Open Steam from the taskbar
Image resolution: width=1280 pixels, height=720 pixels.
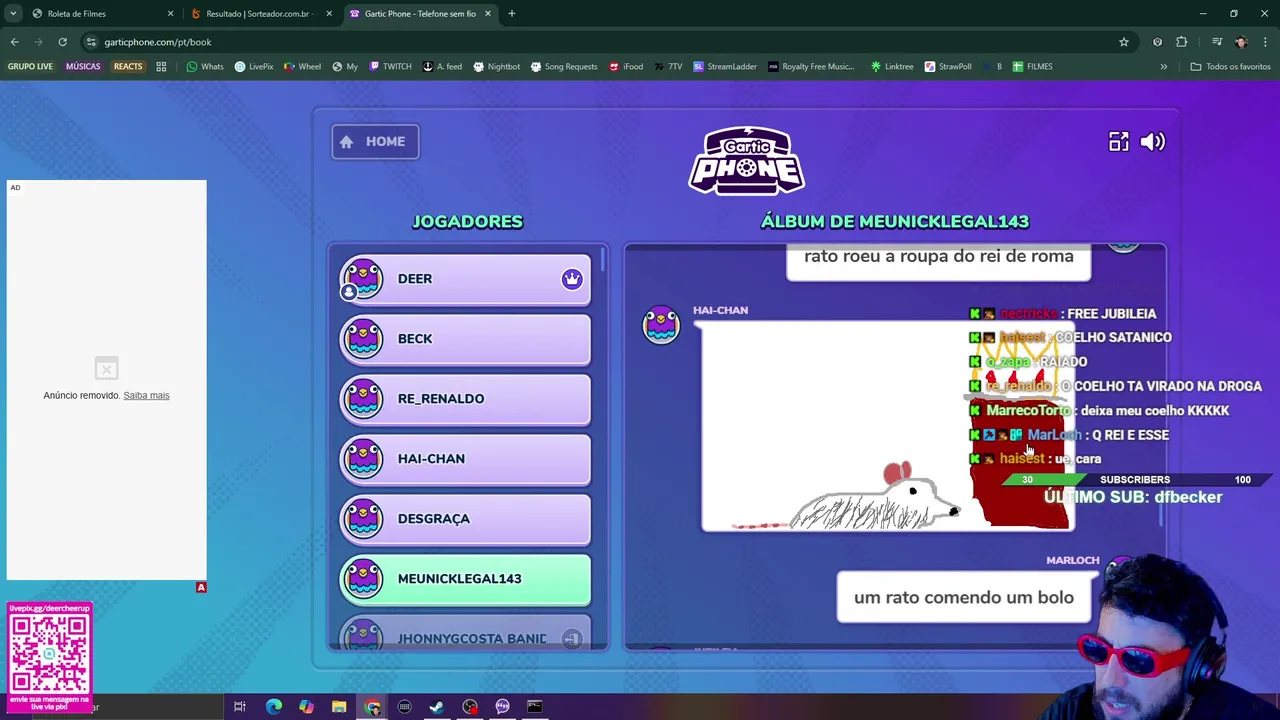point(437,707)
